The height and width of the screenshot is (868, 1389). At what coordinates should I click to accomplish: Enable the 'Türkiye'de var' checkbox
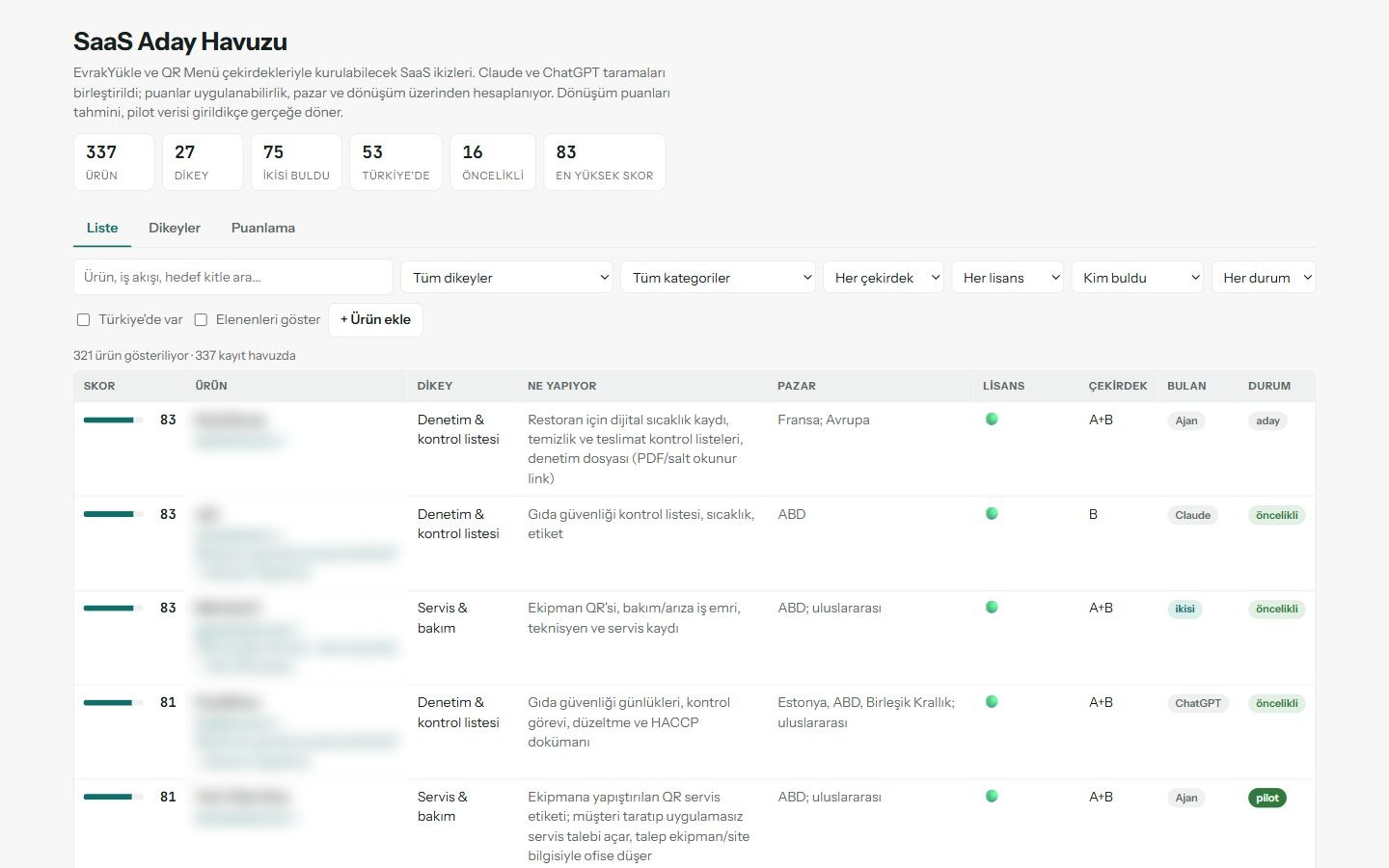click(x=84, y=320)
